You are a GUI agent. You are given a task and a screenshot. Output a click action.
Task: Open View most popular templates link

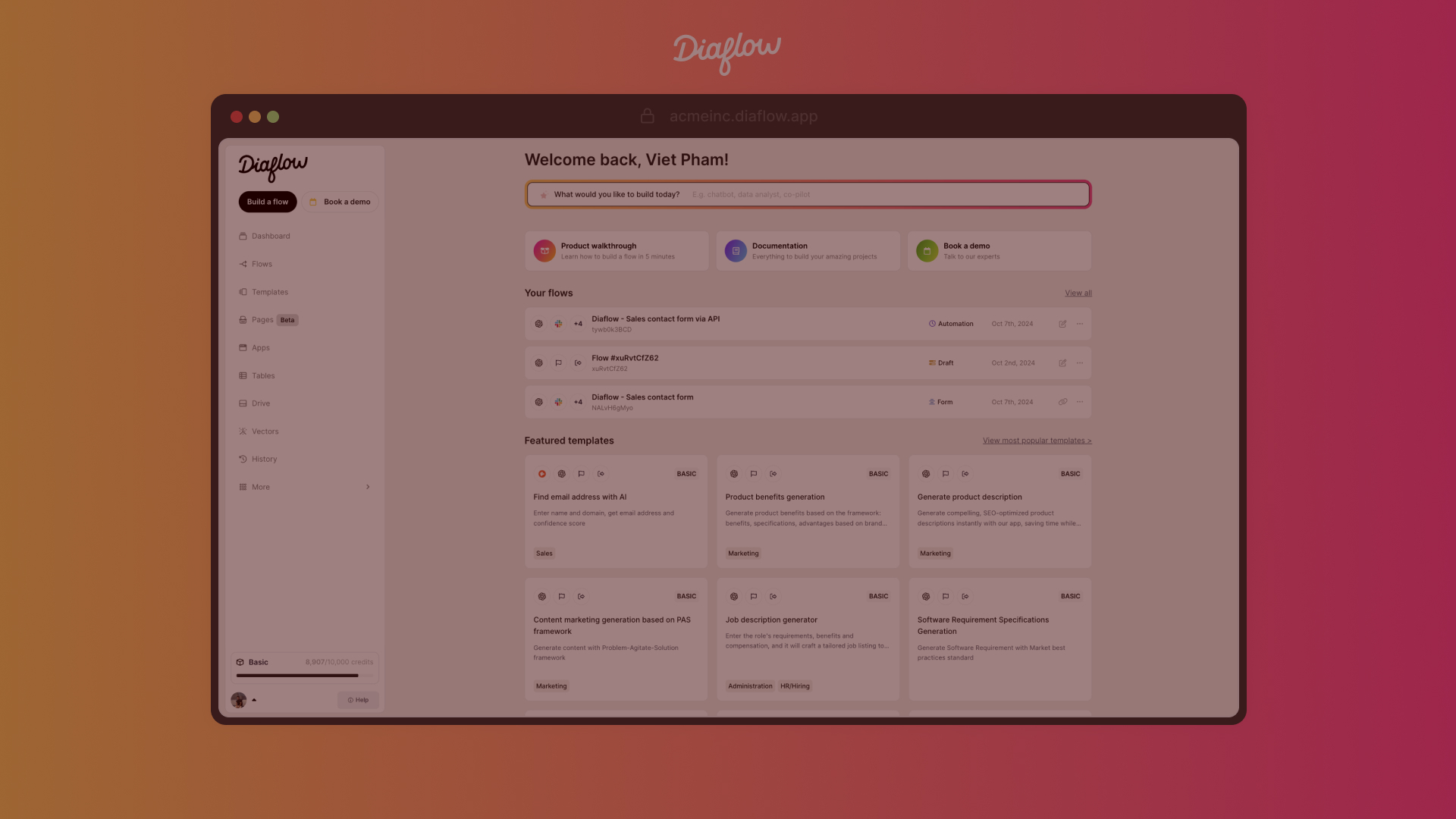1036,440
